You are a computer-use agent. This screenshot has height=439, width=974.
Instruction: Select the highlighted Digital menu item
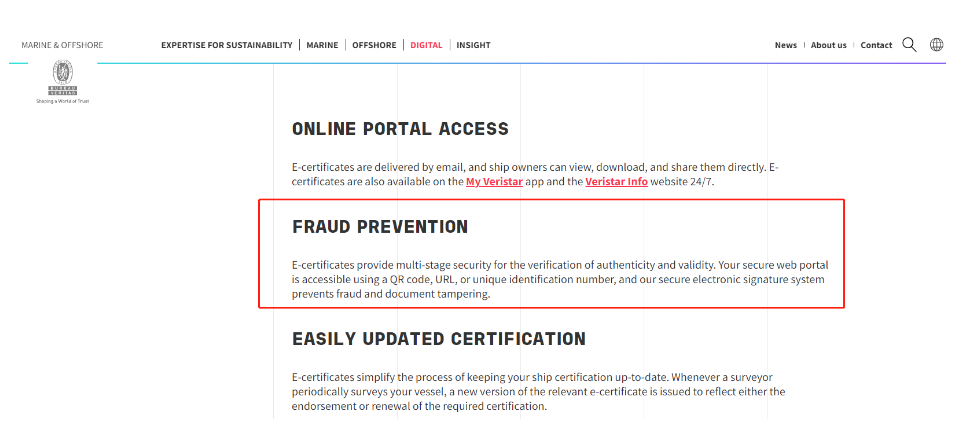pos(426,45)
